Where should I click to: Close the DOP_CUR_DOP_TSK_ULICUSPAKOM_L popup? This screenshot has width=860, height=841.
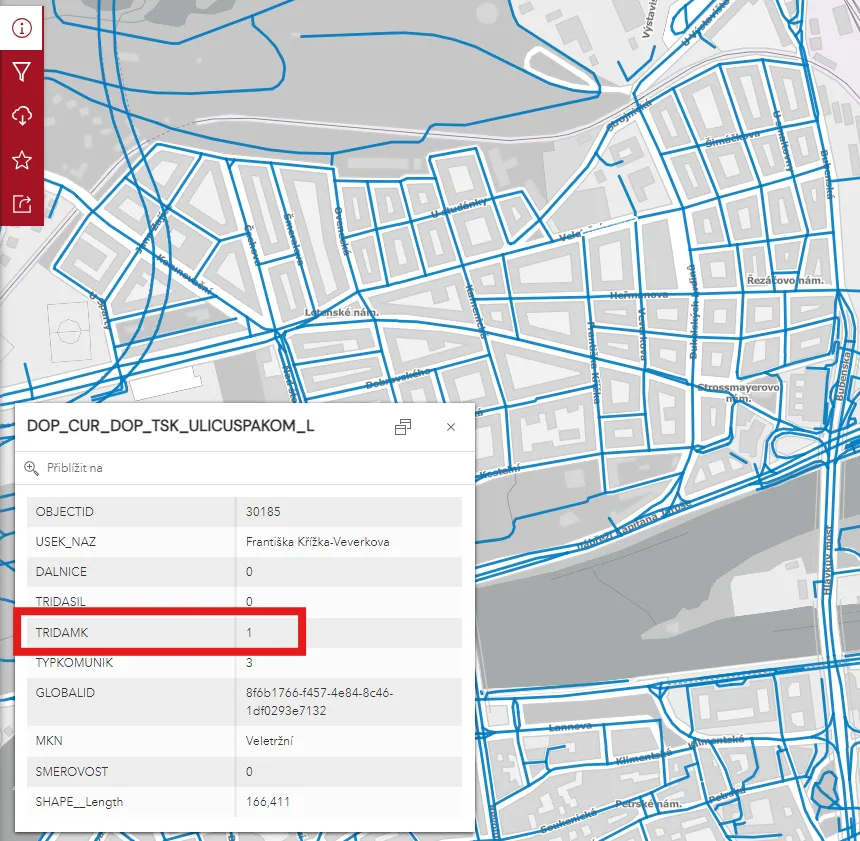click(450, 427)
